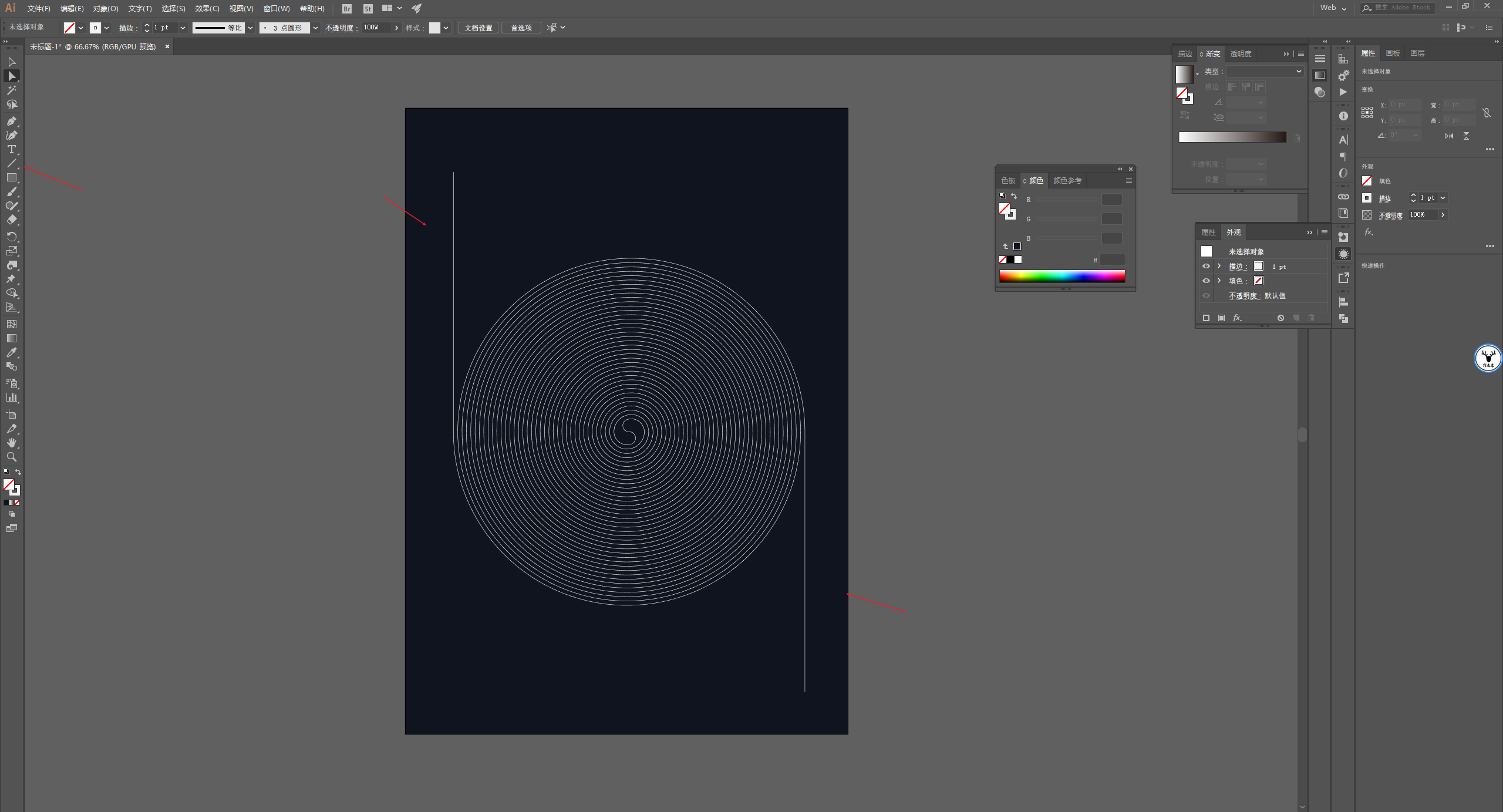Open the stroke weight dropdown in control bar

(x=183, y=28)
